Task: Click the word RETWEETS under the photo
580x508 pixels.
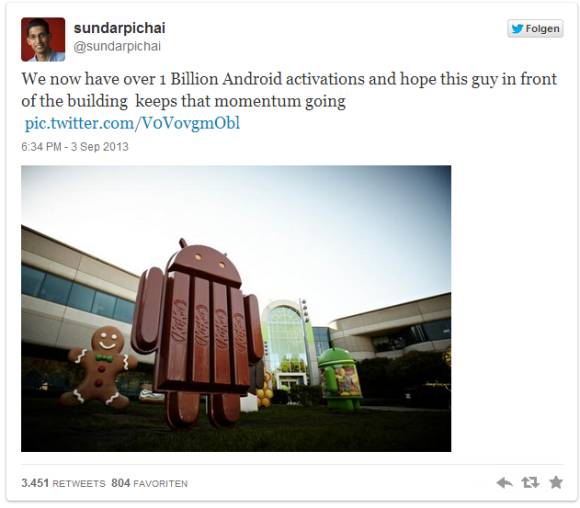Action: click(x=79, y=484)
